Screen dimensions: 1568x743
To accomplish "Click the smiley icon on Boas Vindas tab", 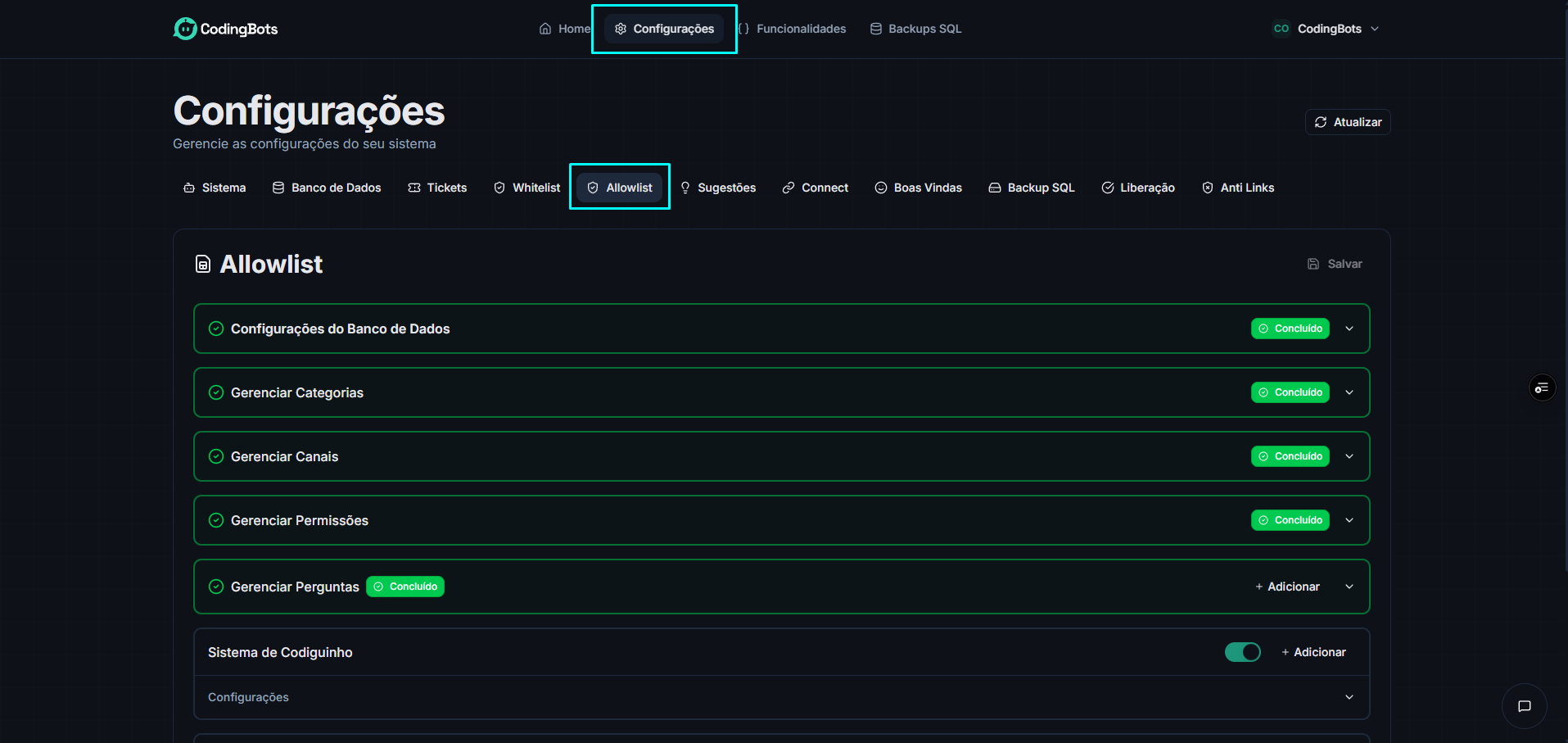I will coord(881,188).
